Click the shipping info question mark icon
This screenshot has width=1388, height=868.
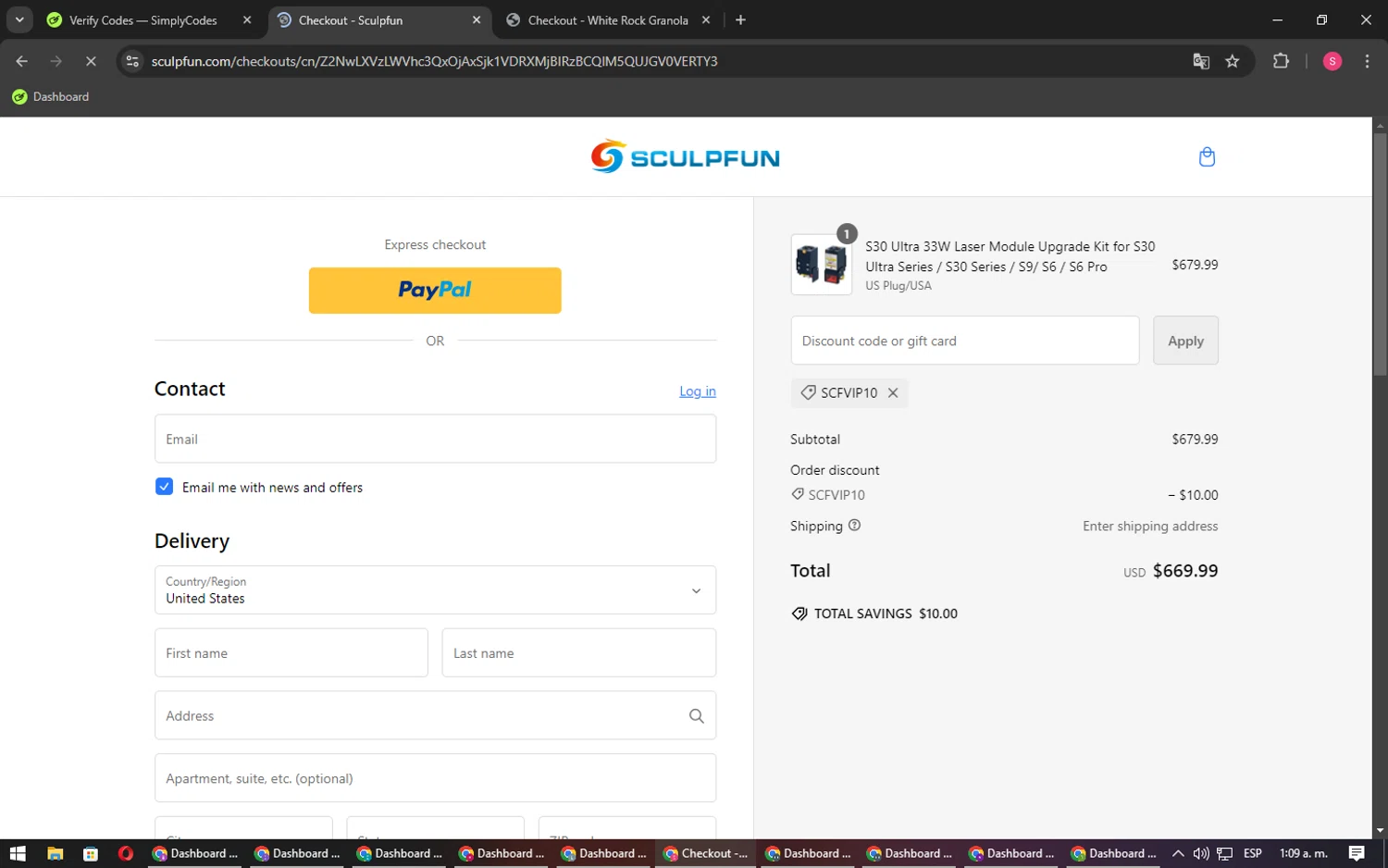[x=854, y=526]
